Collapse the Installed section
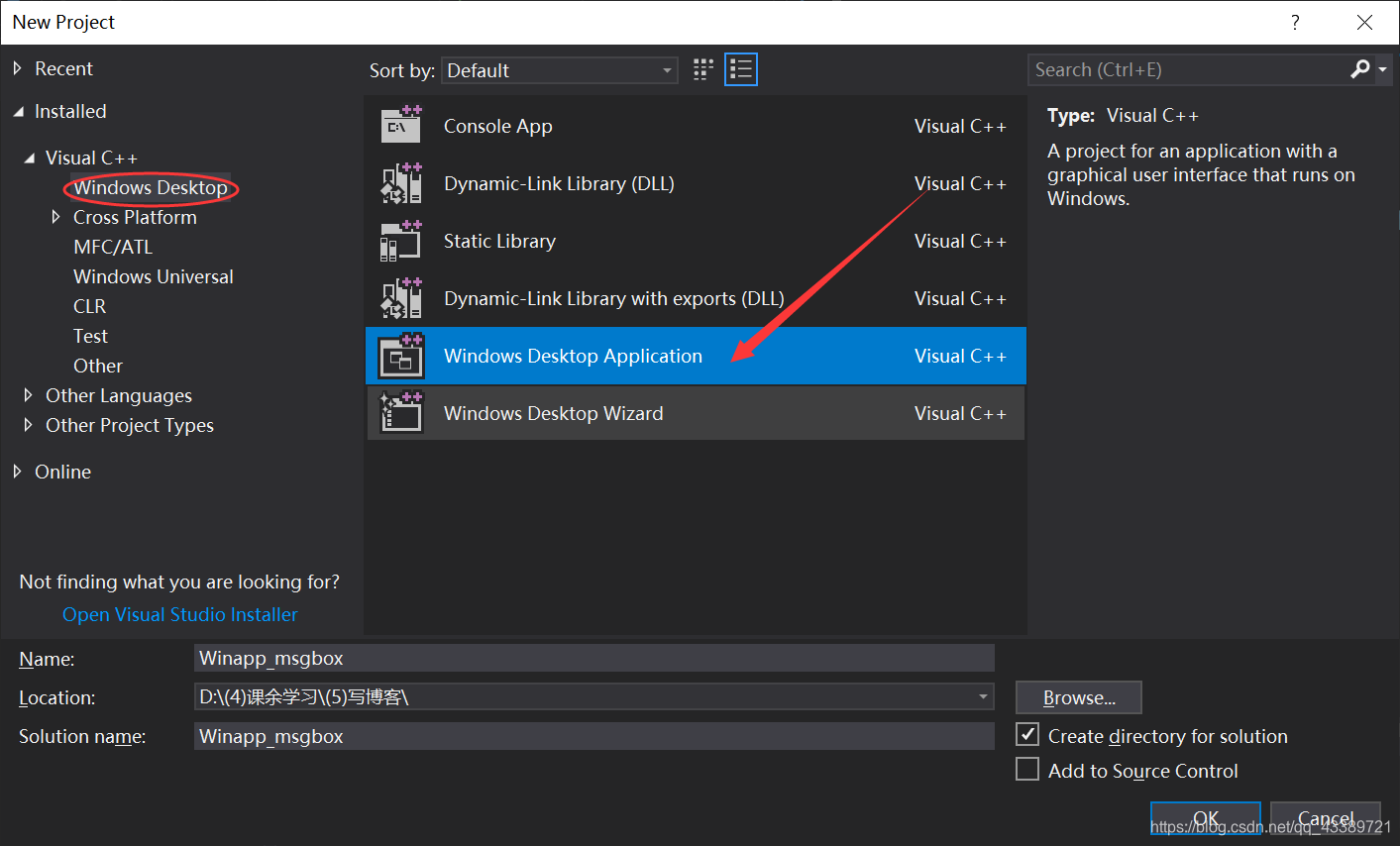This screenshot has width=1400, height=846. 18,112
